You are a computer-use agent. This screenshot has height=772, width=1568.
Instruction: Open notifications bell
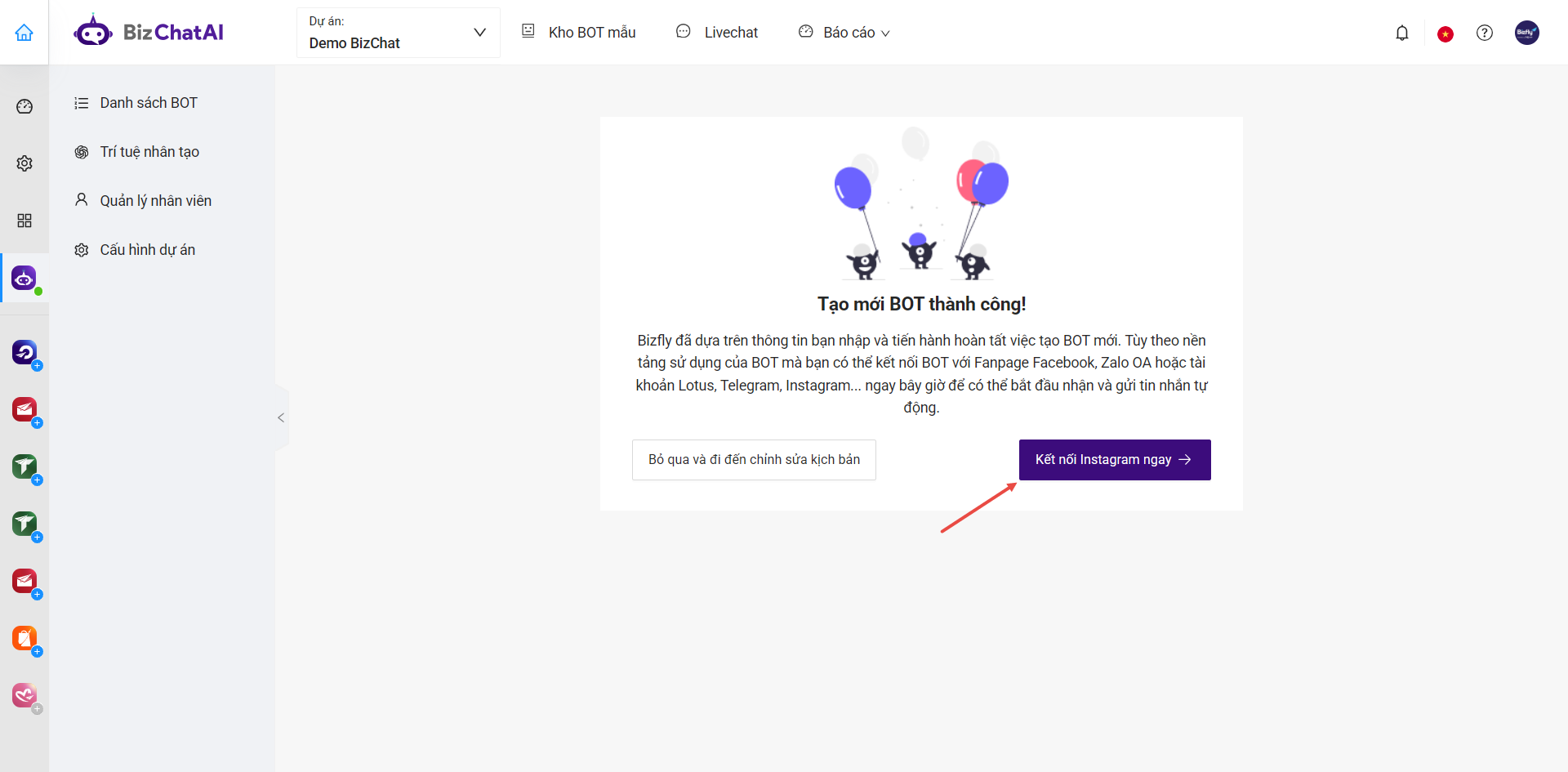click(x=1402, y=33)
